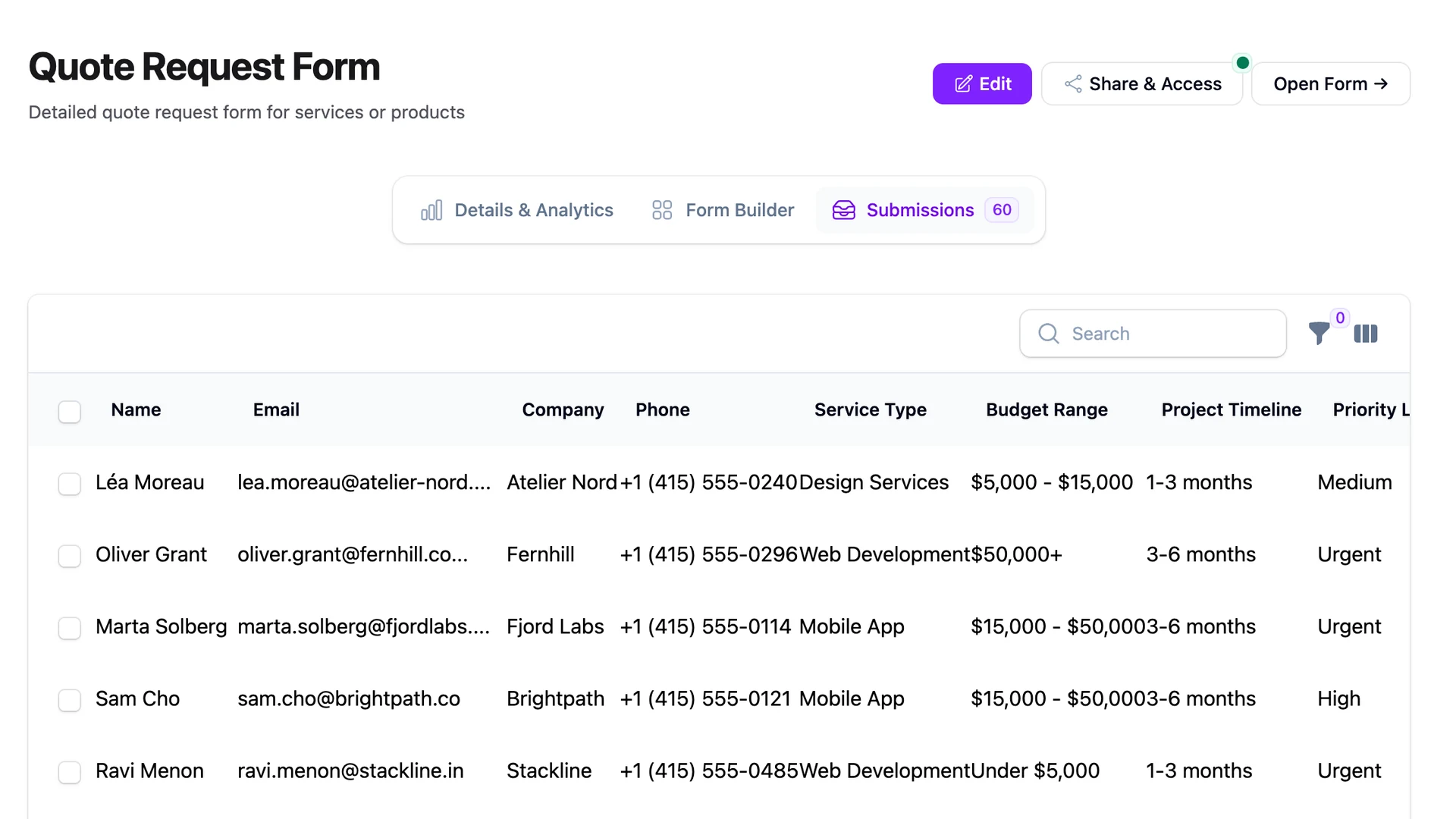Click email lea.moreau@atelier-nord....

(364, 482)
